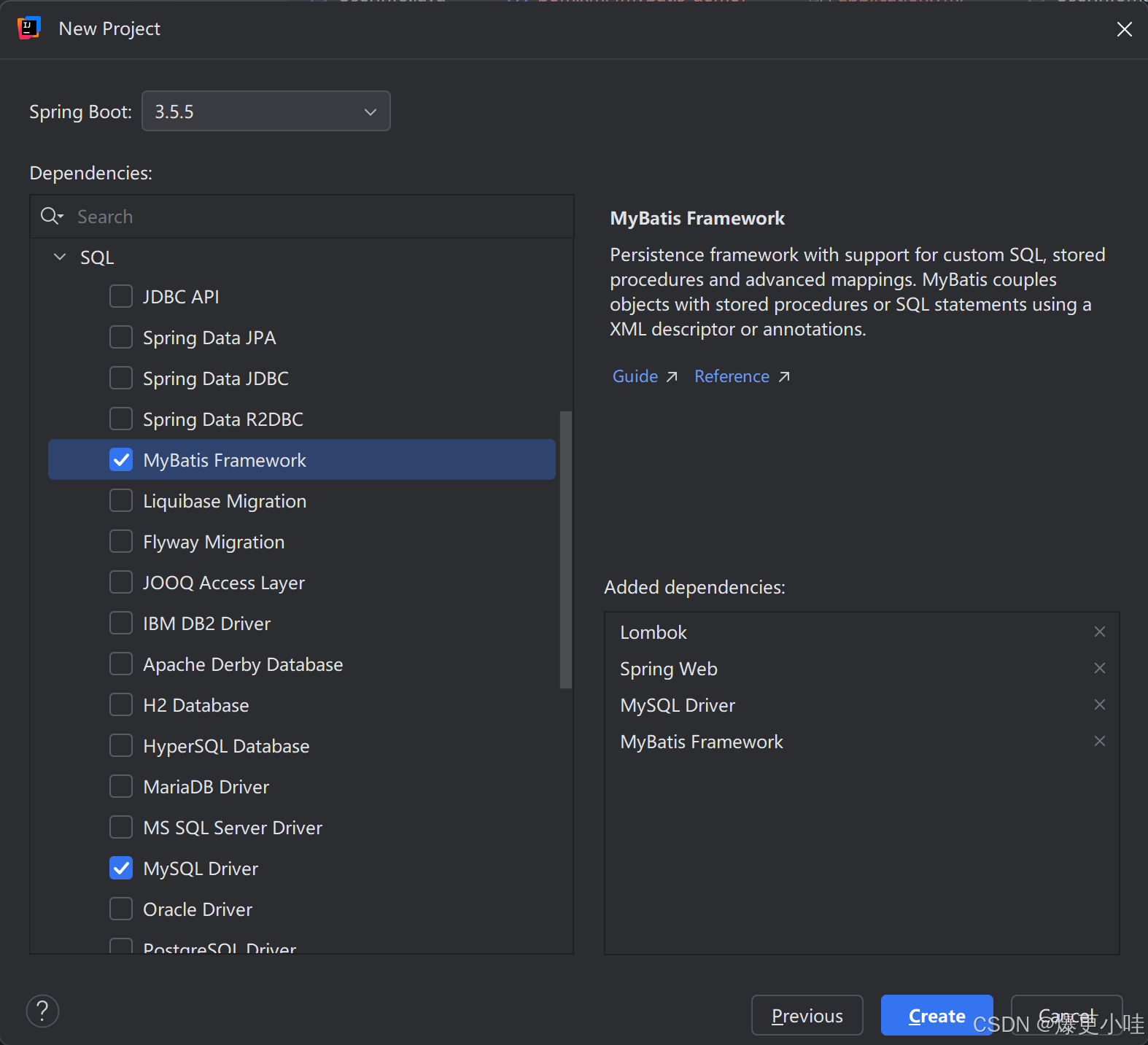
Task: Close the New Project dialog
Action: tap(1125, 28)
